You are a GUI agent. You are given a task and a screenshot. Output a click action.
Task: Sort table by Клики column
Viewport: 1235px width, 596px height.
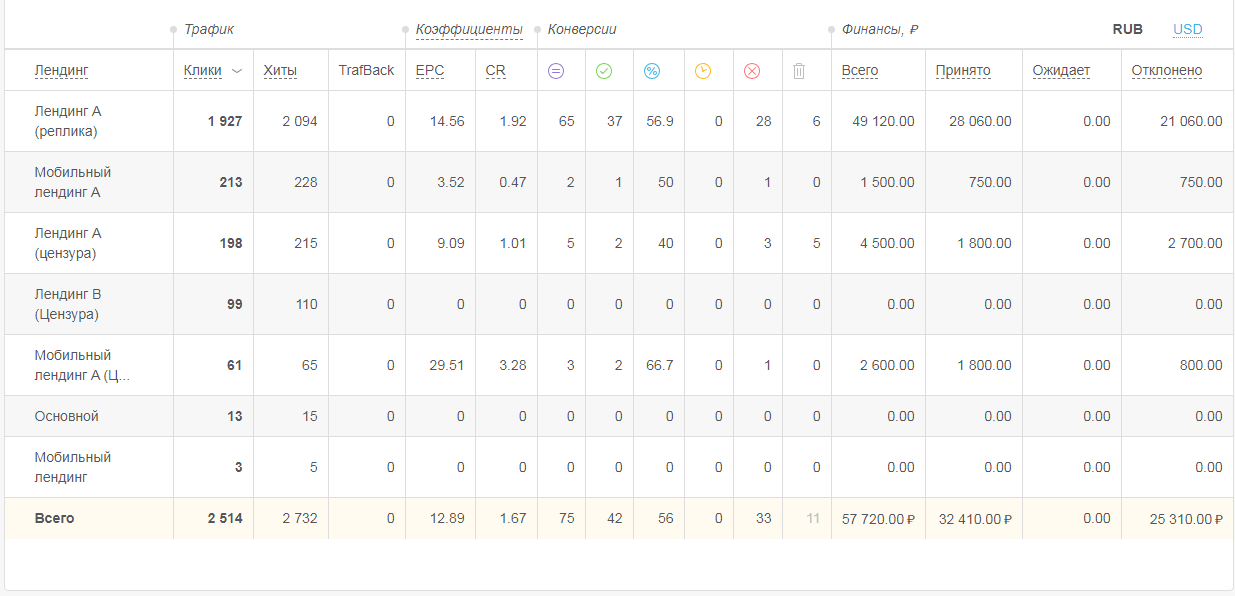(203, 71)
